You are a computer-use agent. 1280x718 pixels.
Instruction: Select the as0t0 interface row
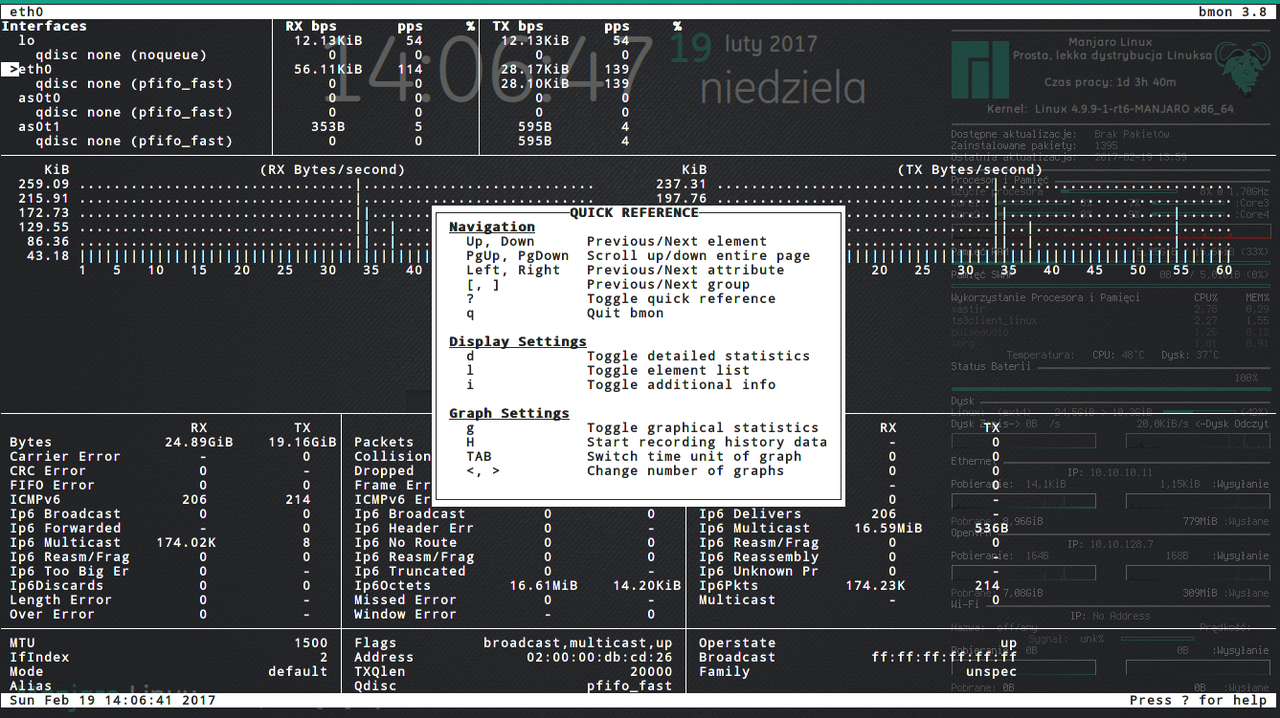(40, 98)
